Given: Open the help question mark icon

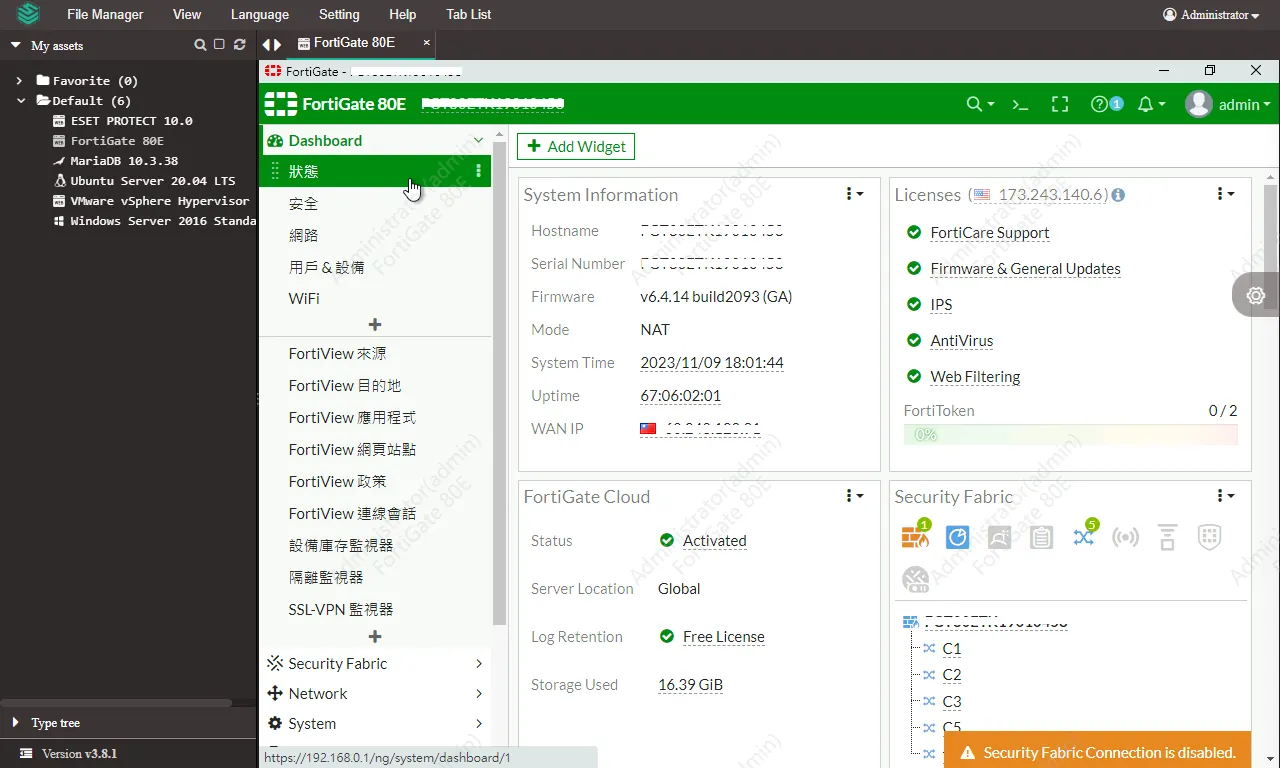Looking at the screenshot, I should pos(1100,104).
